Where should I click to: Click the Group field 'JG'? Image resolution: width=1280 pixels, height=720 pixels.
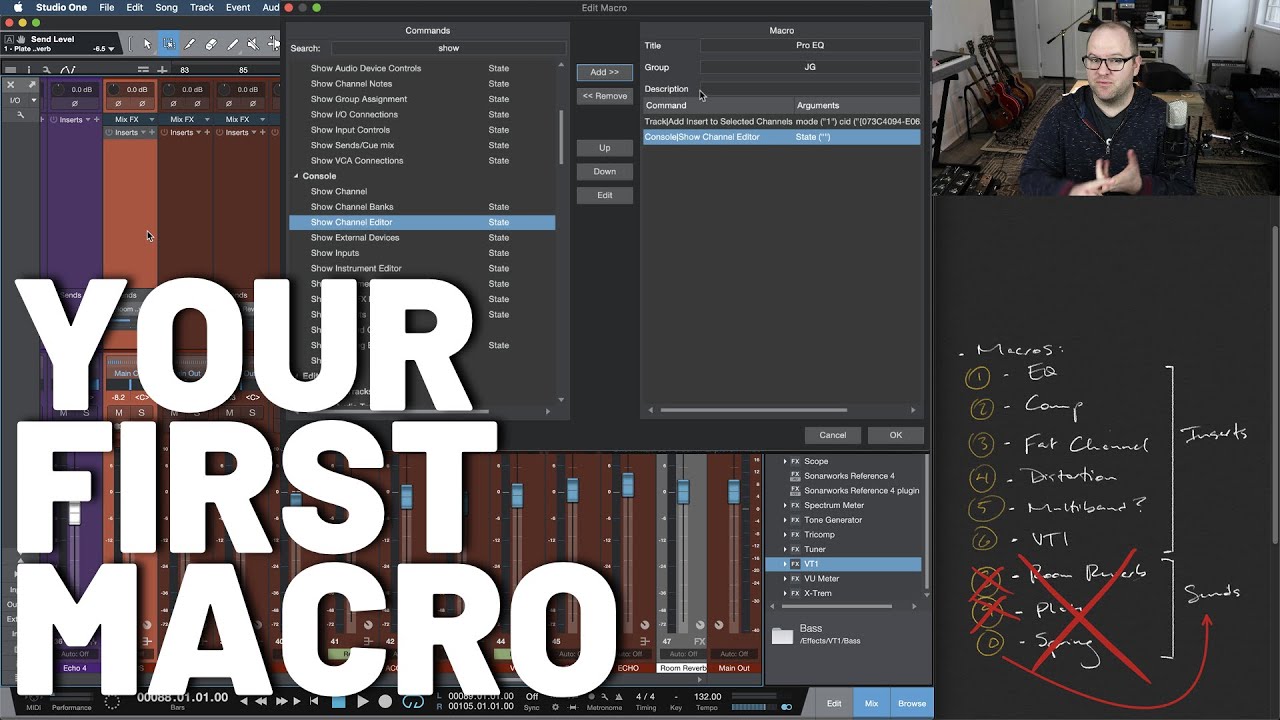[810, 67]
